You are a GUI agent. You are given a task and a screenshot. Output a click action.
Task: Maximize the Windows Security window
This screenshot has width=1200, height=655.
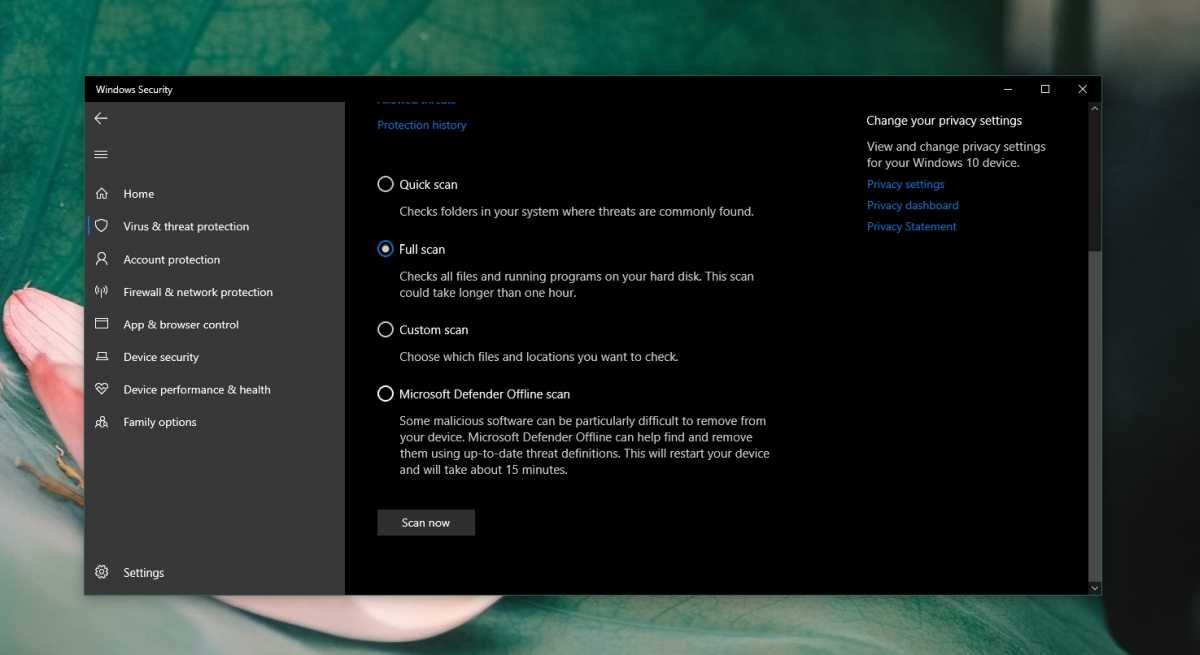click(x=1045, y=89)
